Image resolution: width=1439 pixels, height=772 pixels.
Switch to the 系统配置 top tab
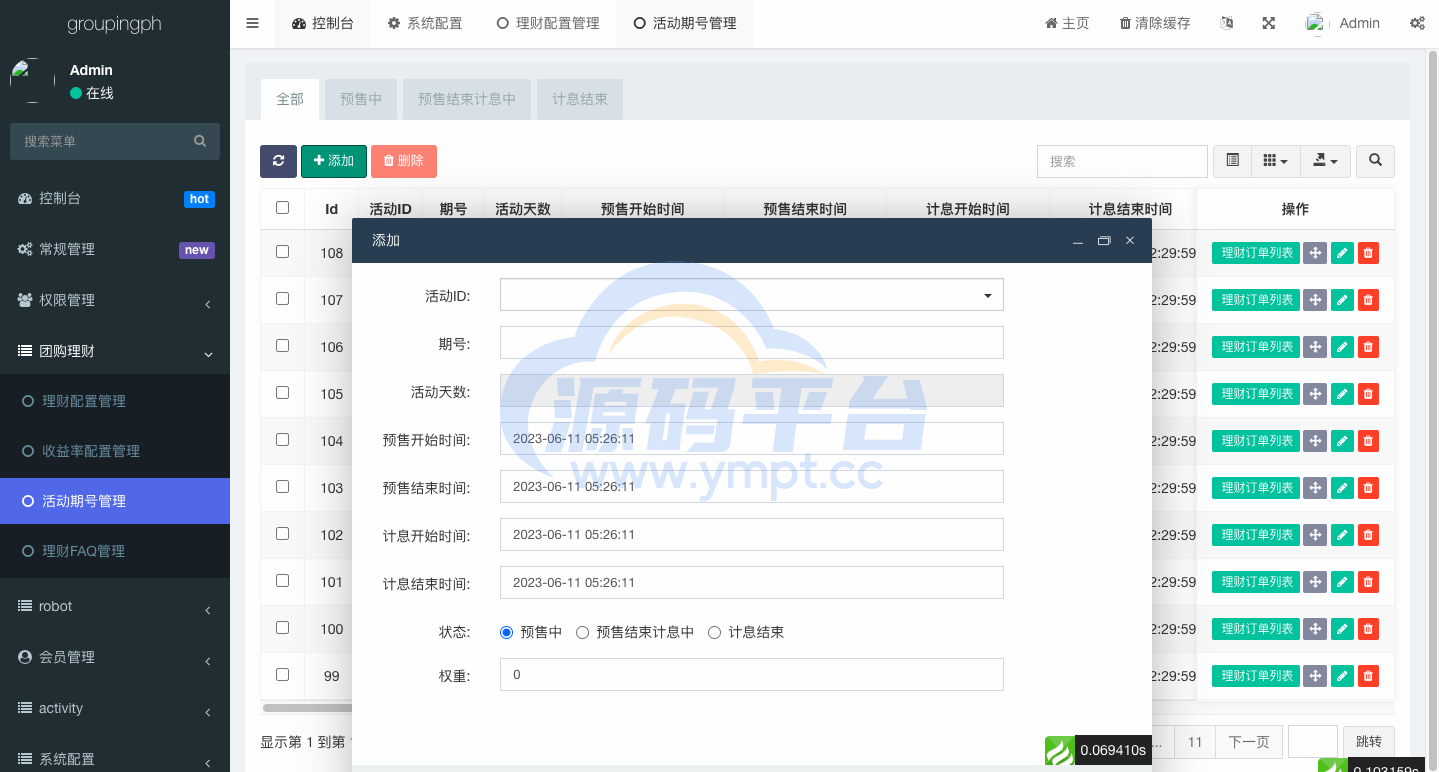pos(425,23)
